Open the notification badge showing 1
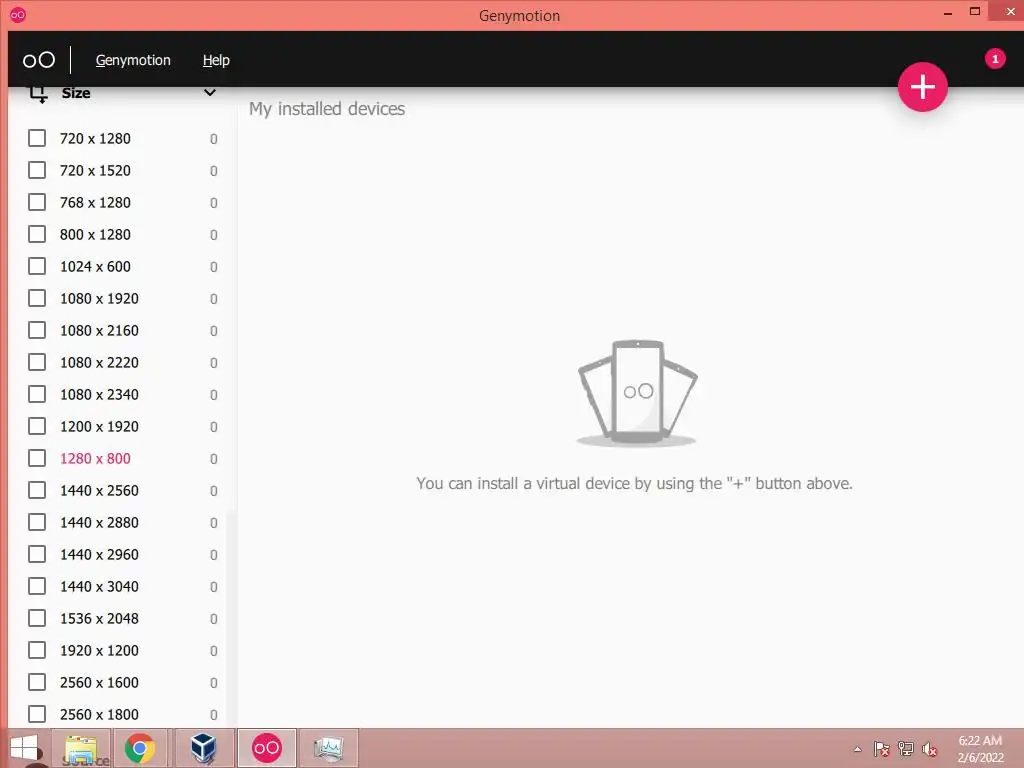This screenshot has width=1024, height=768. (x=995, y=59)
